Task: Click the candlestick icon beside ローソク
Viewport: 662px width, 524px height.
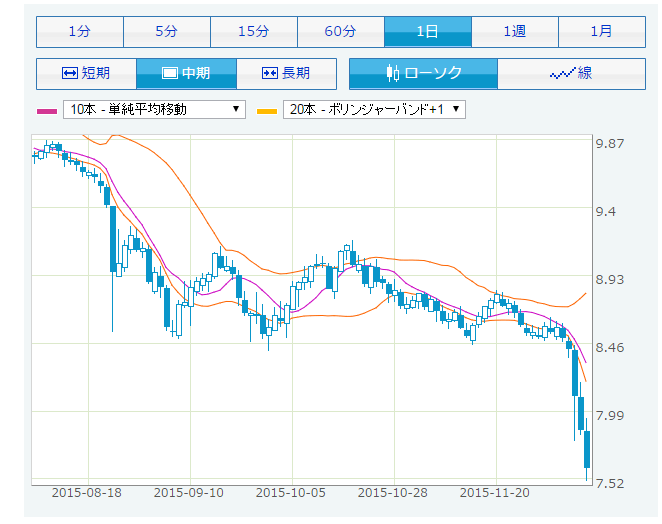Action: tap(393, 73)
